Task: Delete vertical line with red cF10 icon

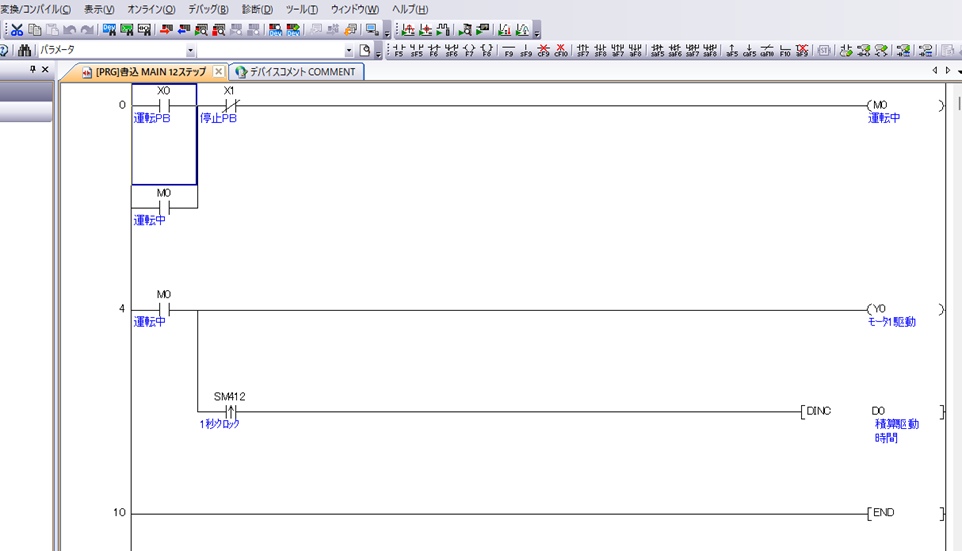Action: 560,50
